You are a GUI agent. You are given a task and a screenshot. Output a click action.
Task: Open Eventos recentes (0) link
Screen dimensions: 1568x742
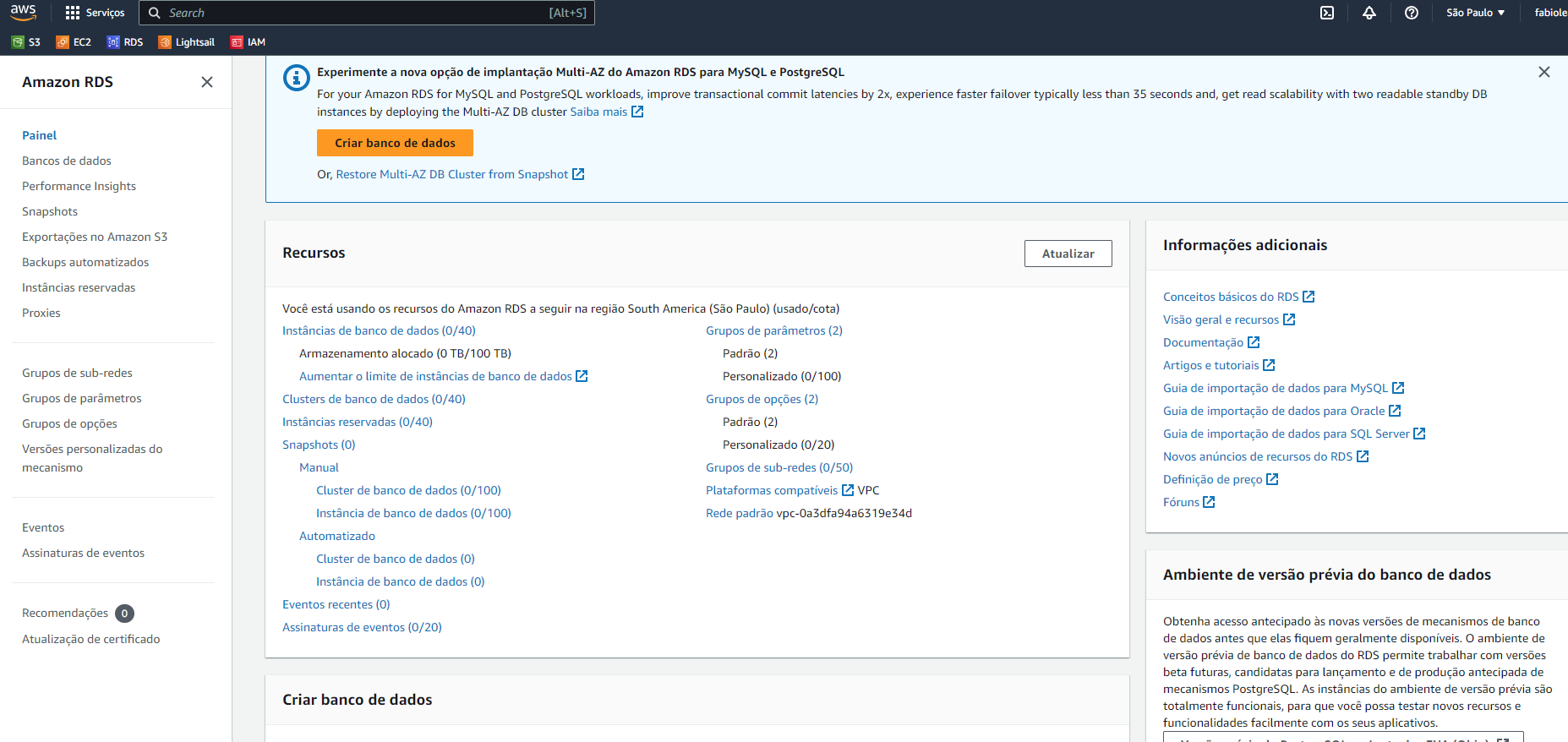pyautogui.click(x=336, y=604)
